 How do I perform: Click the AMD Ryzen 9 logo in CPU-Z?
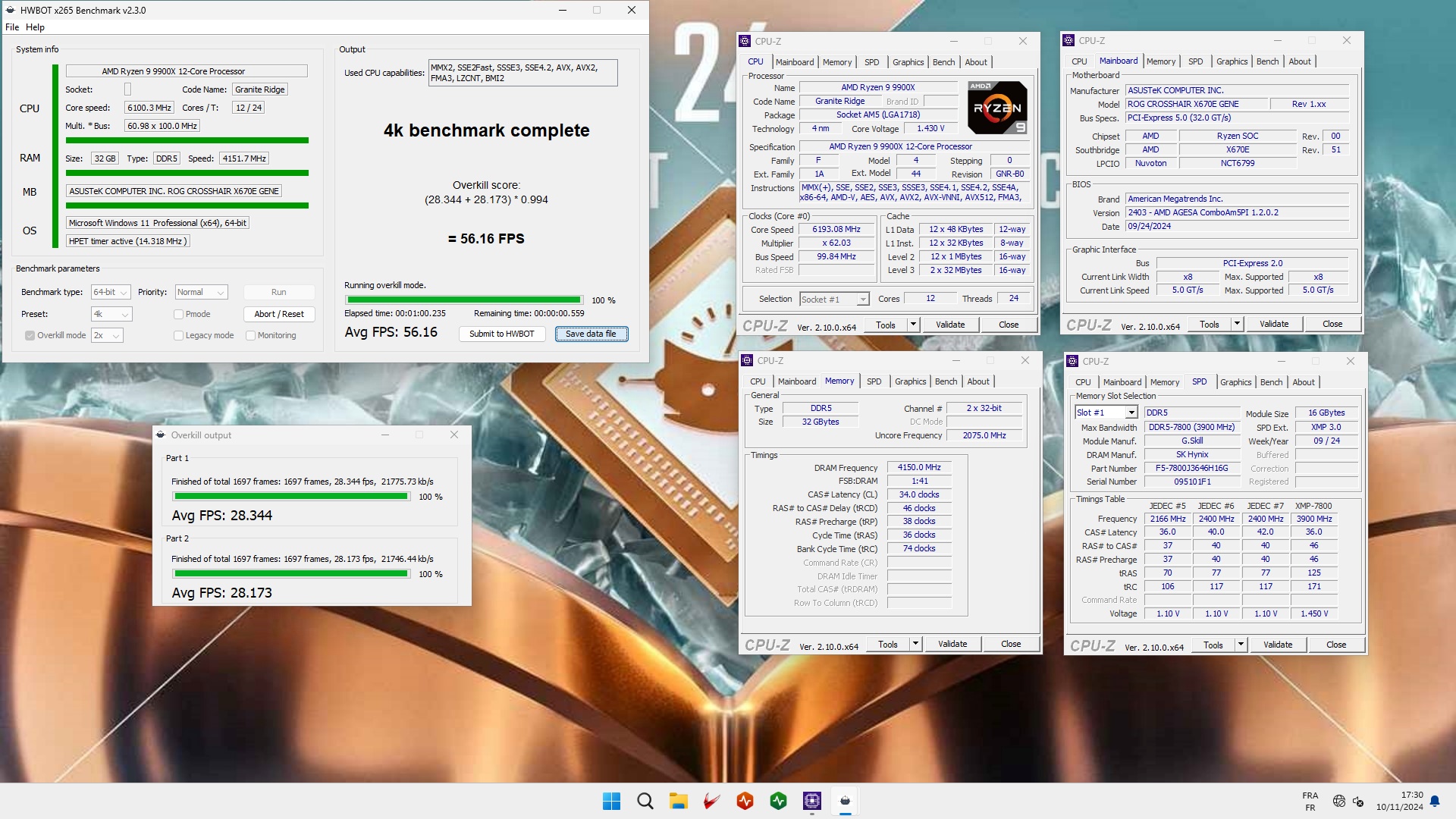998,108
